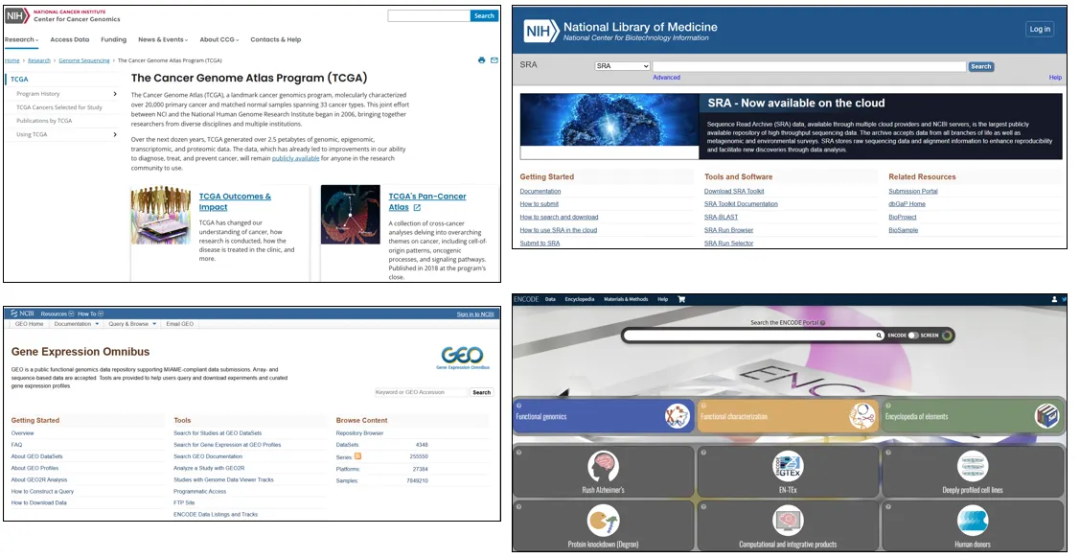Email the TCGA page via envelope icon

point(494,61)
